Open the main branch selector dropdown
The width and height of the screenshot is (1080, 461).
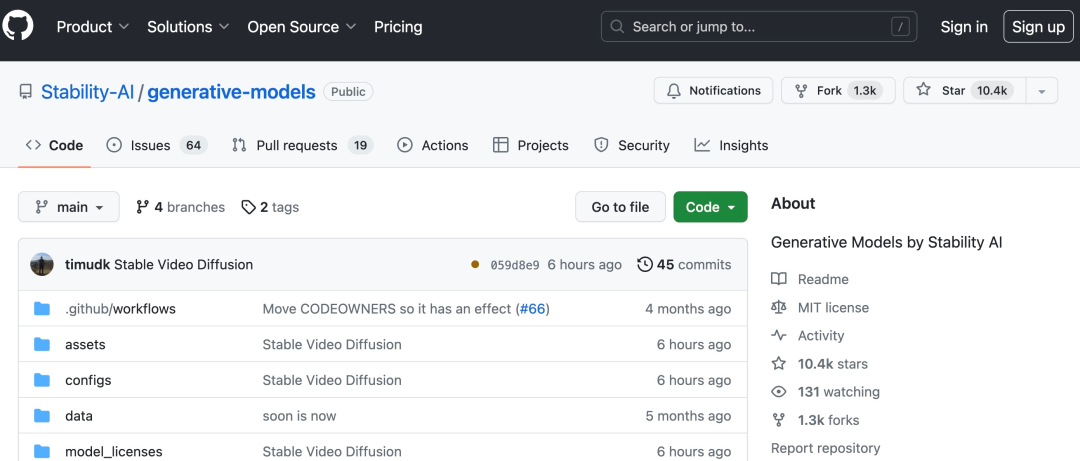tap(69, 207)
